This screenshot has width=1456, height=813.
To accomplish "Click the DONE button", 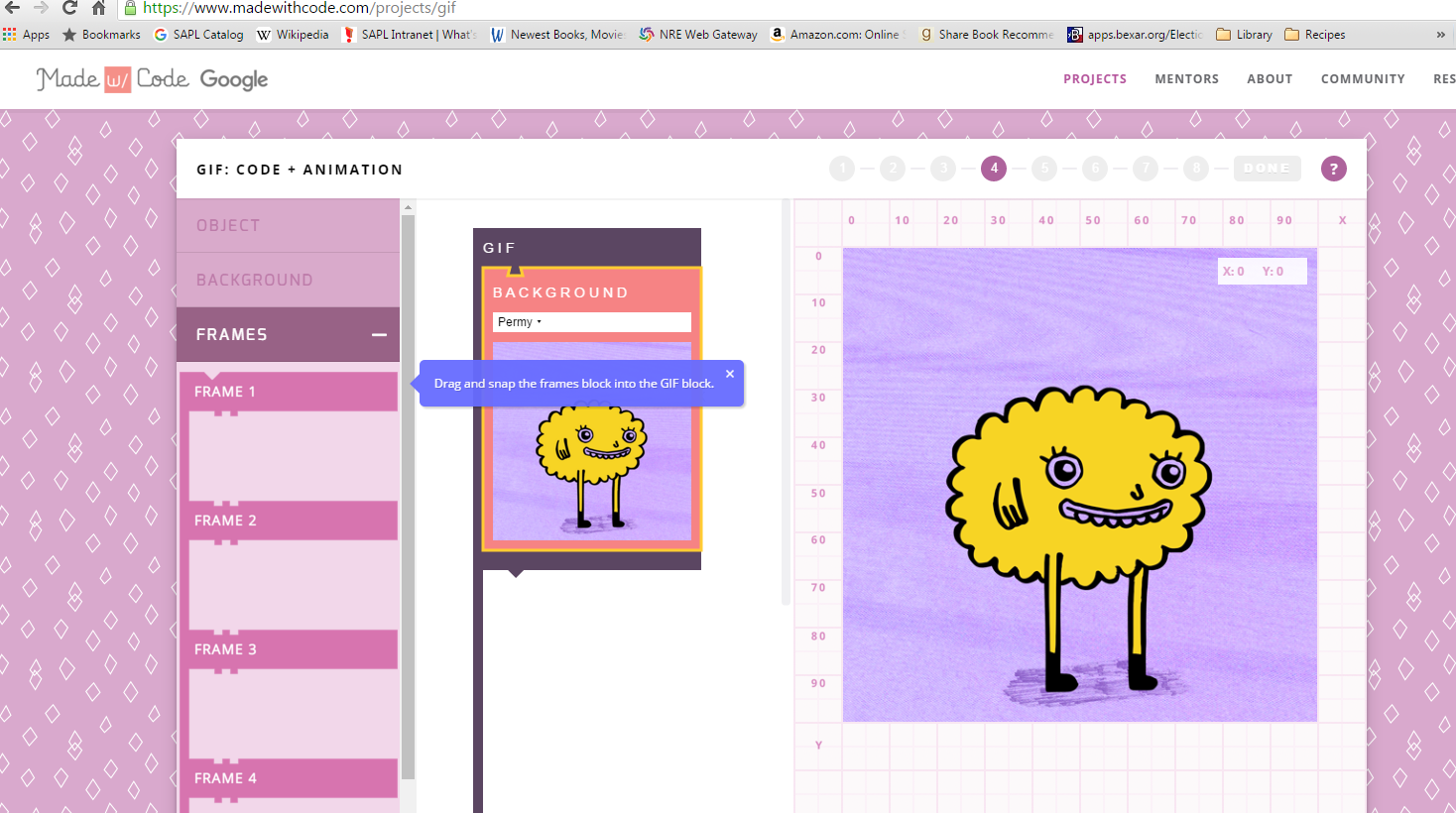I will click(1268, 169).
